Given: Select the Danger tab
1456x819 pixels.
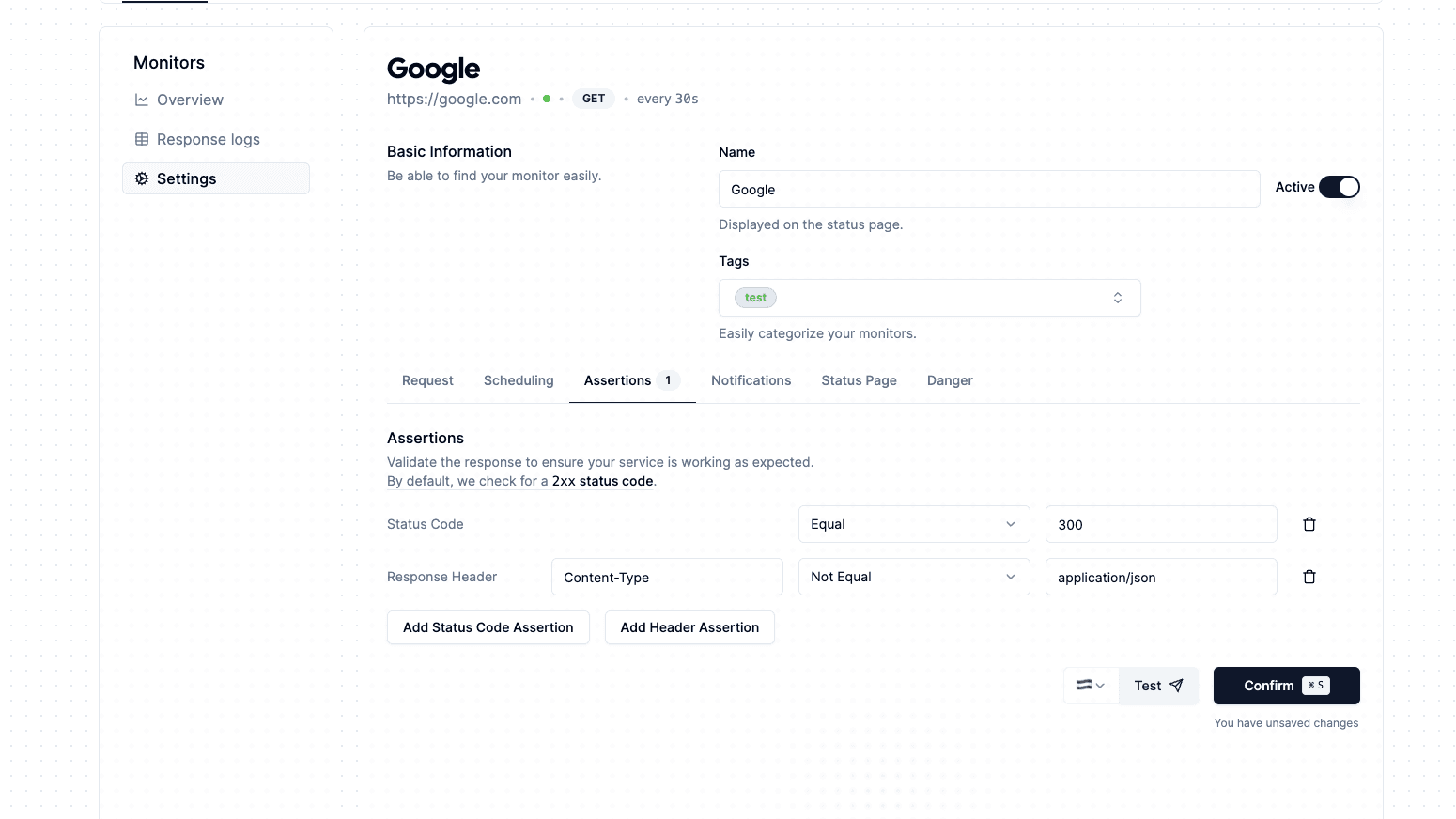Looking at the screenshot, I should tap(950, 380).
